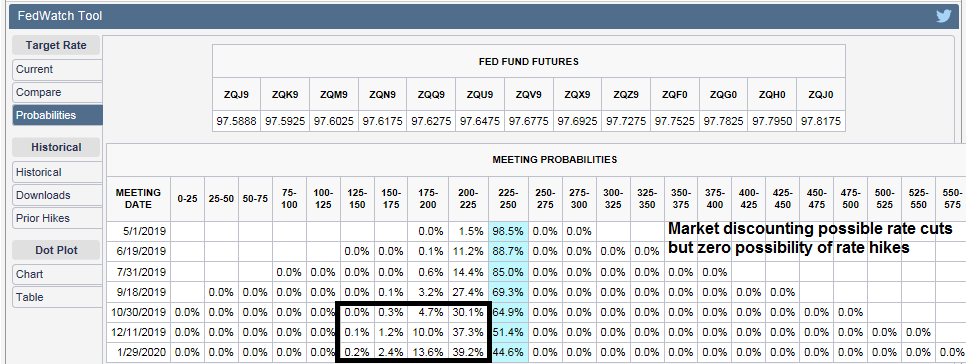The image size is (972, 364).
Task: Select the ZQZ9 contract column
Action: click(x=626, y=95)
